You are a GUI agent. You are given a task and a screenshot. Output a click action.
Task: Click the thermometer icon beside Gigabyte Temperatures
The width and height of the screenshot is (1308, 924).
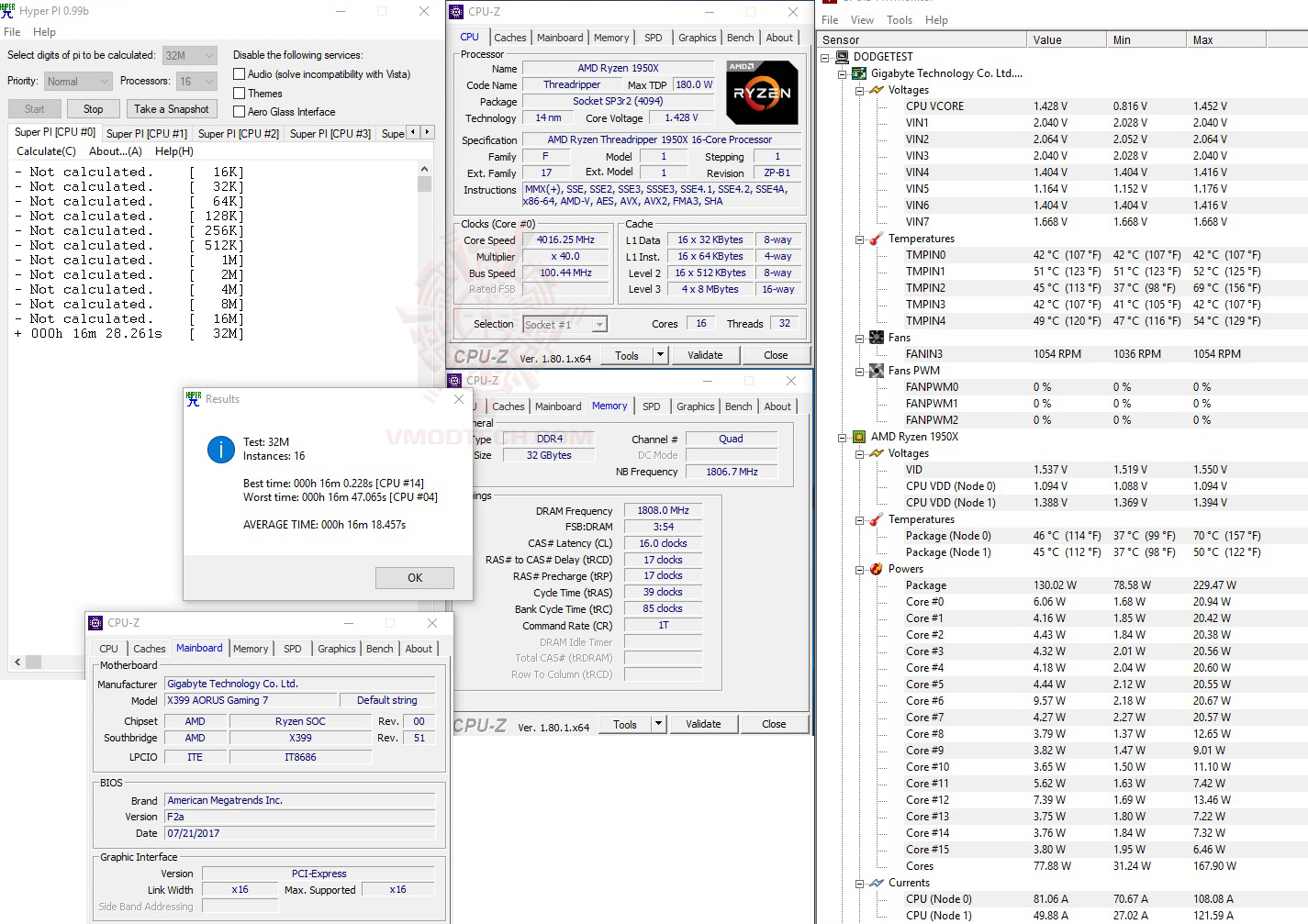[x=877, y=239]
